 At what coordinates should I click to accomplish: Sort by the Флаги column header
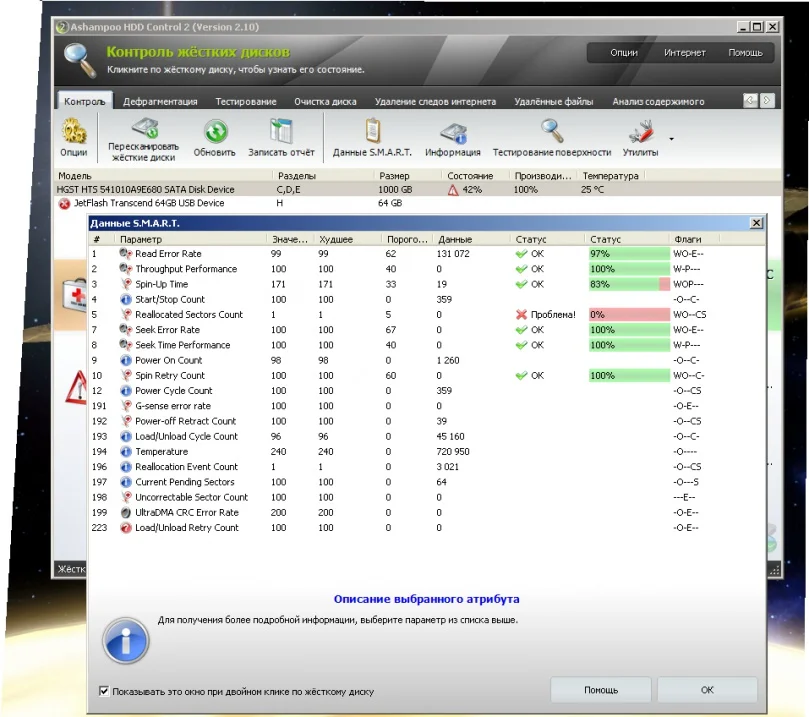[x=695, y=239]
